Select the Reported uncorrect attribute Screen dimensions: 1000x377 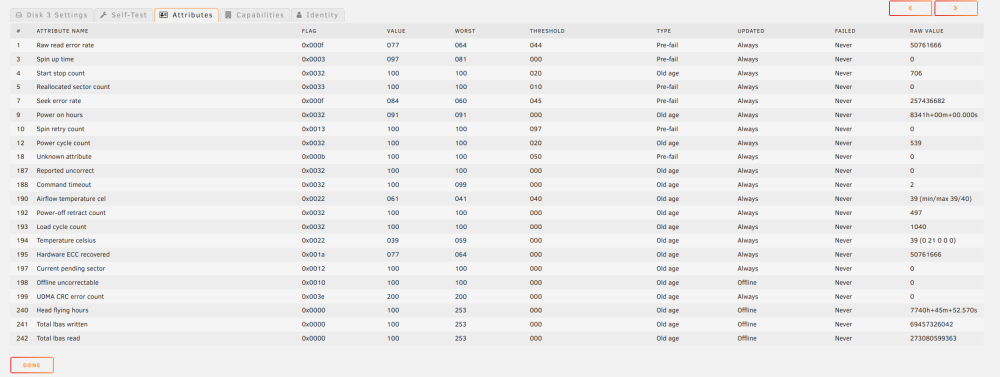point(65,171)
